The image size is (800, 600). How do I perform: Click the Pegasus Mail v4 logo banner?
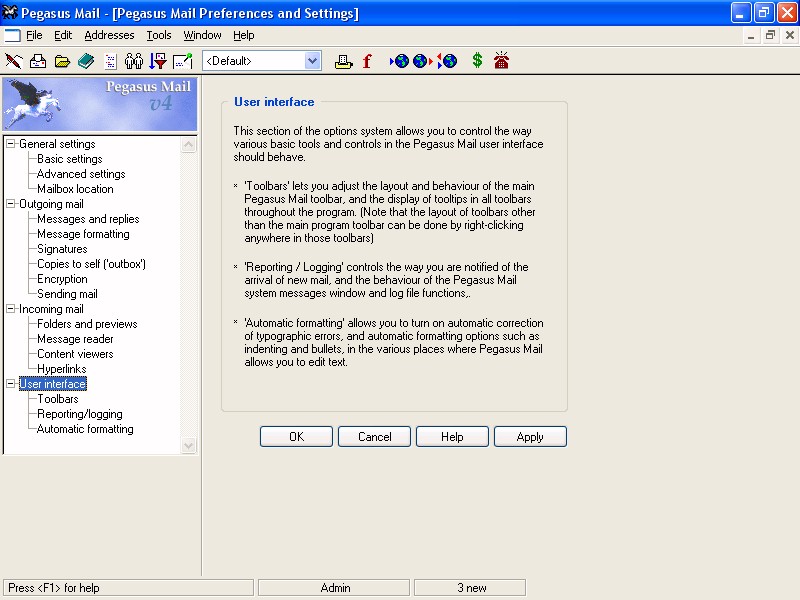(x=100, y=104)
